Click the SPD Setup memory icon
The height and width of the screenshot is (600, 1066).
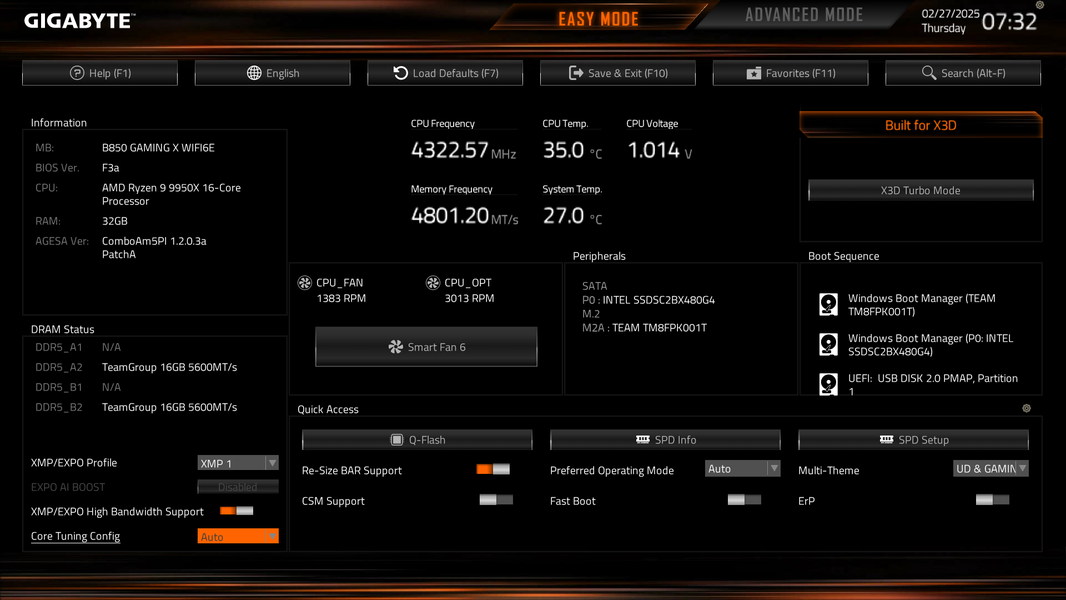(887, 439)
